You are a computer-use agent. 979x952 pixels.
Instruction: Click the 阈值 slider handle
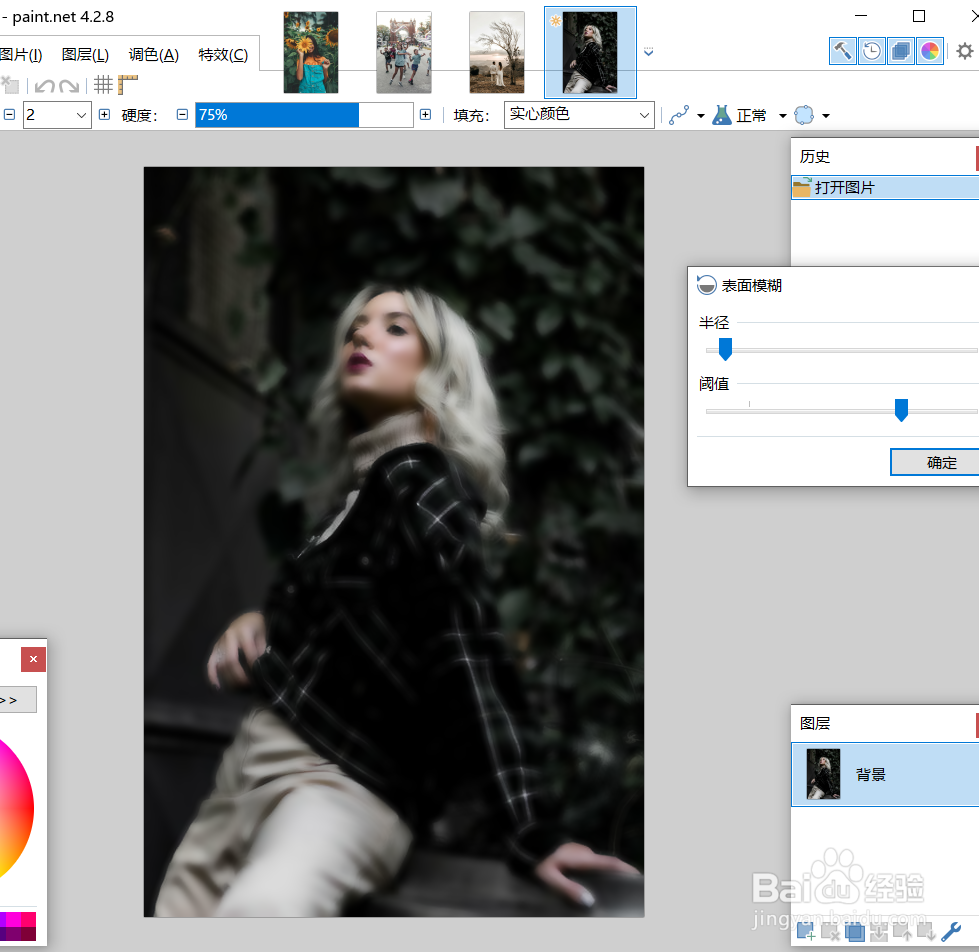point(901,410)
